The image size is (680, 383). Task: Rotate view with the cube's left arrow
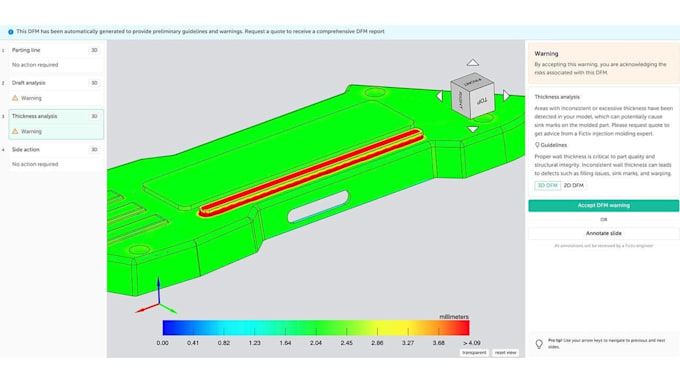[439, 96]
